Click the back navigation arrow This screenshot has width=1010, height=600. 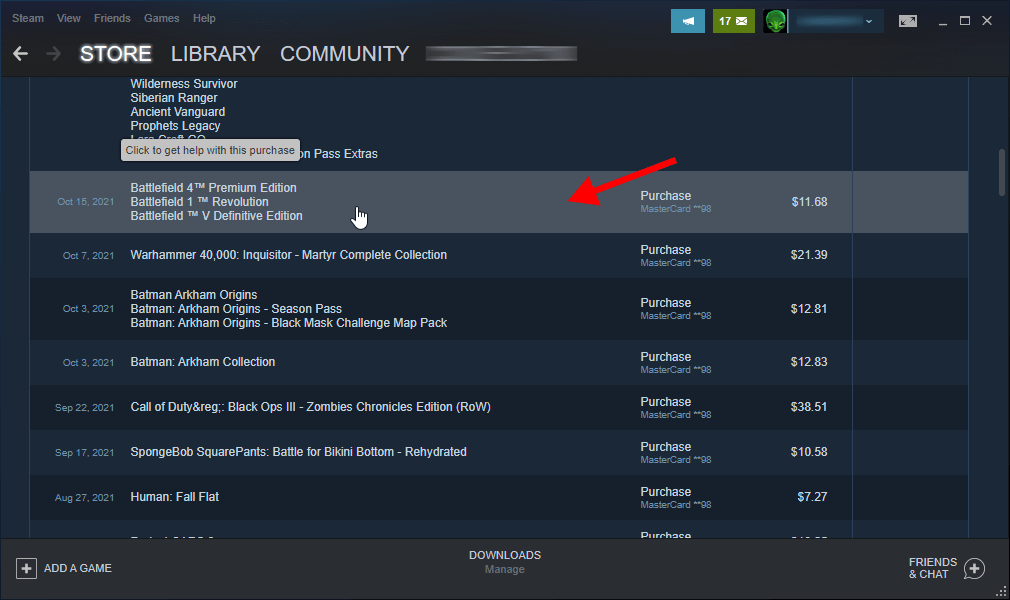point(20,54)
